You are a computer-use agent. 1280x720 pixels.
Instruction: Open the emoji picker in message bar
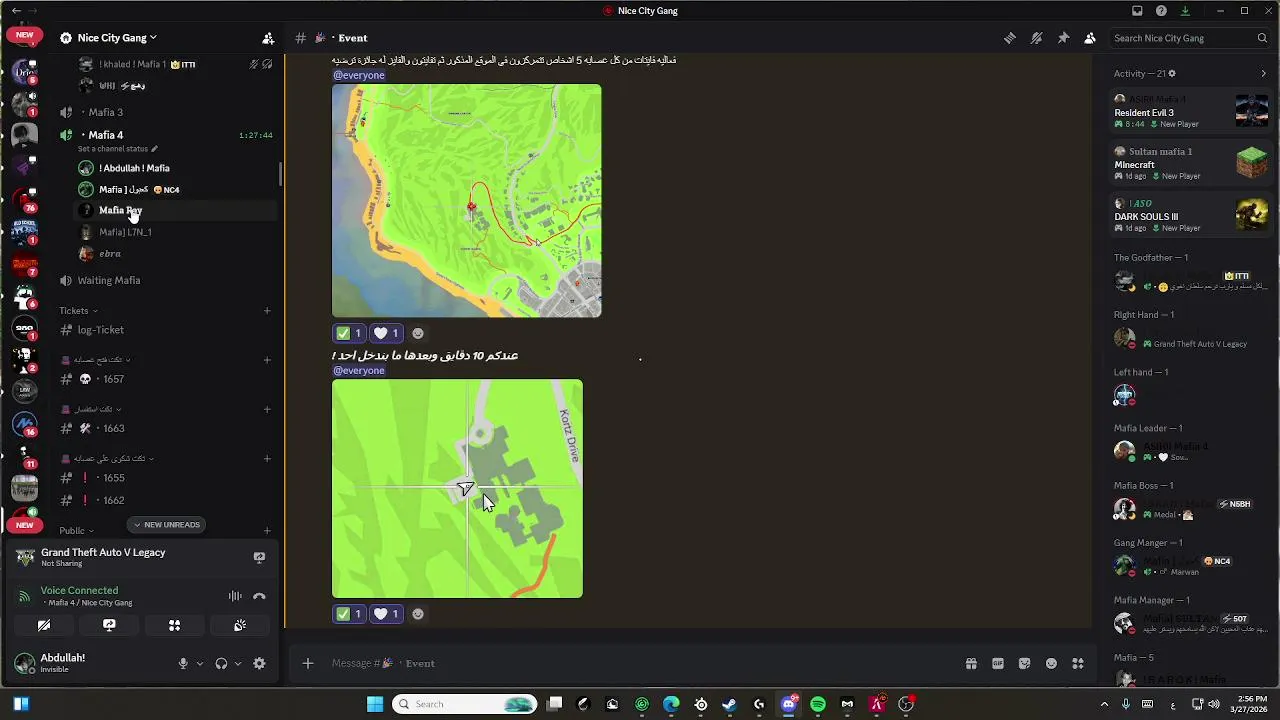click(x=1051, y=663)
